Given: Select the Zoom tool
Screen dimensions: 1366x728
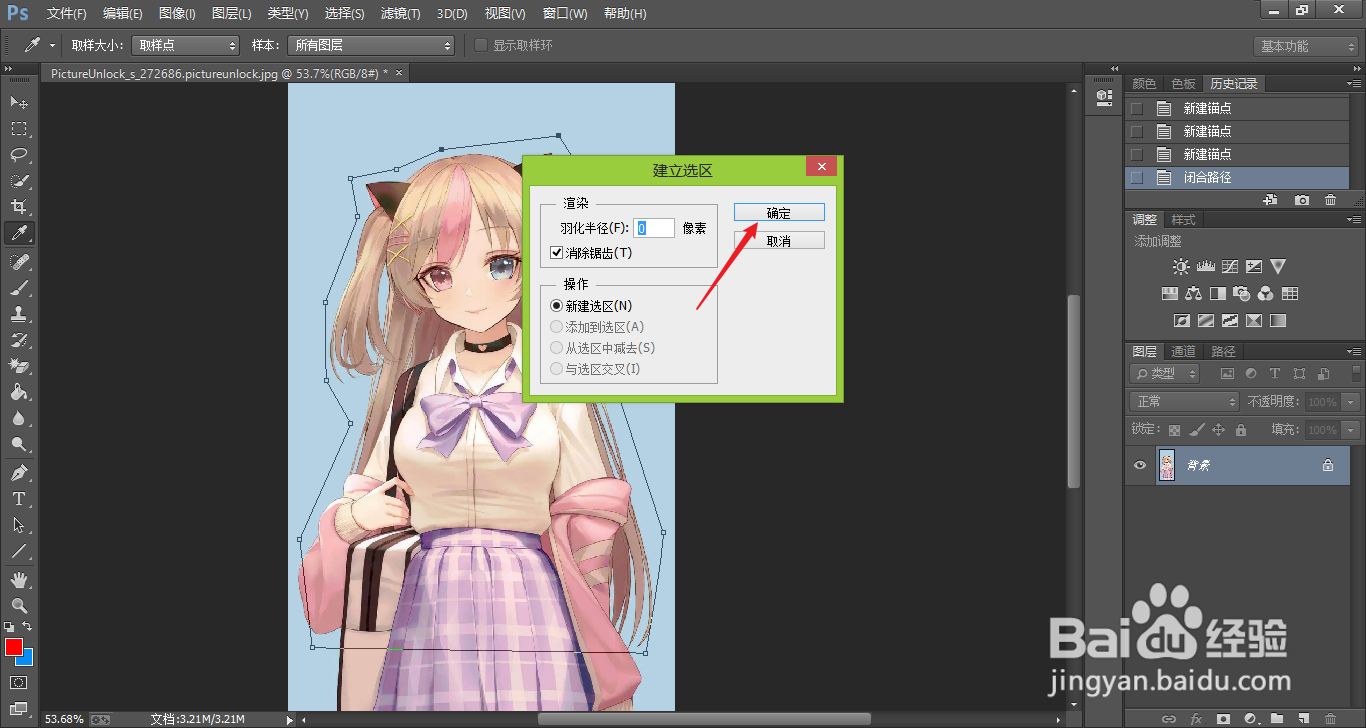Looking at the screenshot, I should click(19, 606).
